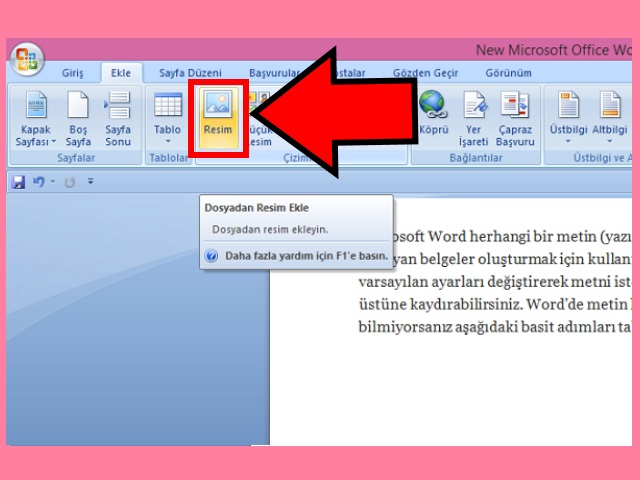This screenshot has width=640, height=480.
Task: Save the document with the disk icon
Action: pyautogui.click(x=18, y=182)
